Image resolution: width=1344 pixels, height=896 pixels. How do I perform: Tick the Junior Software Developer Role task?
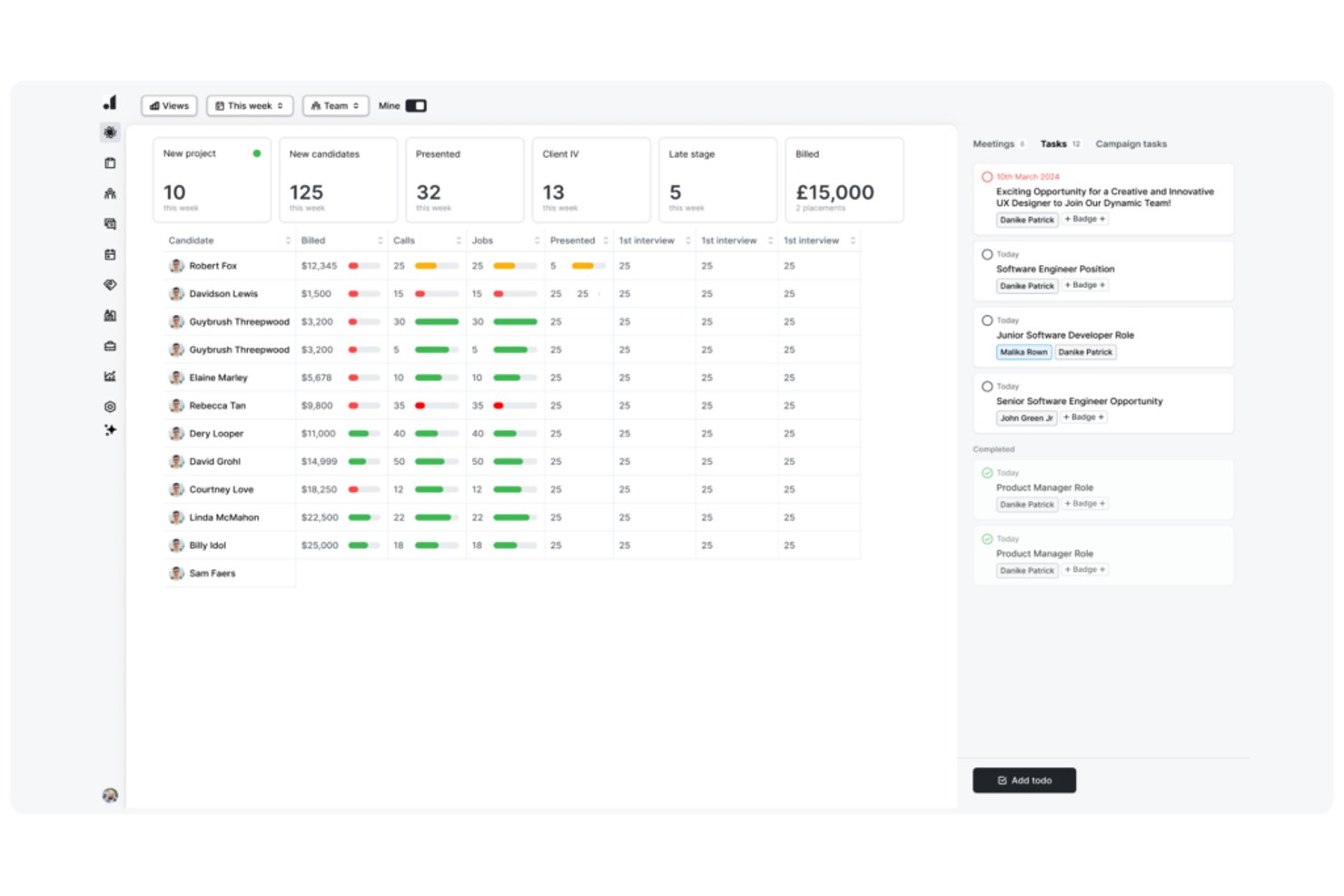tap(987, 320)
